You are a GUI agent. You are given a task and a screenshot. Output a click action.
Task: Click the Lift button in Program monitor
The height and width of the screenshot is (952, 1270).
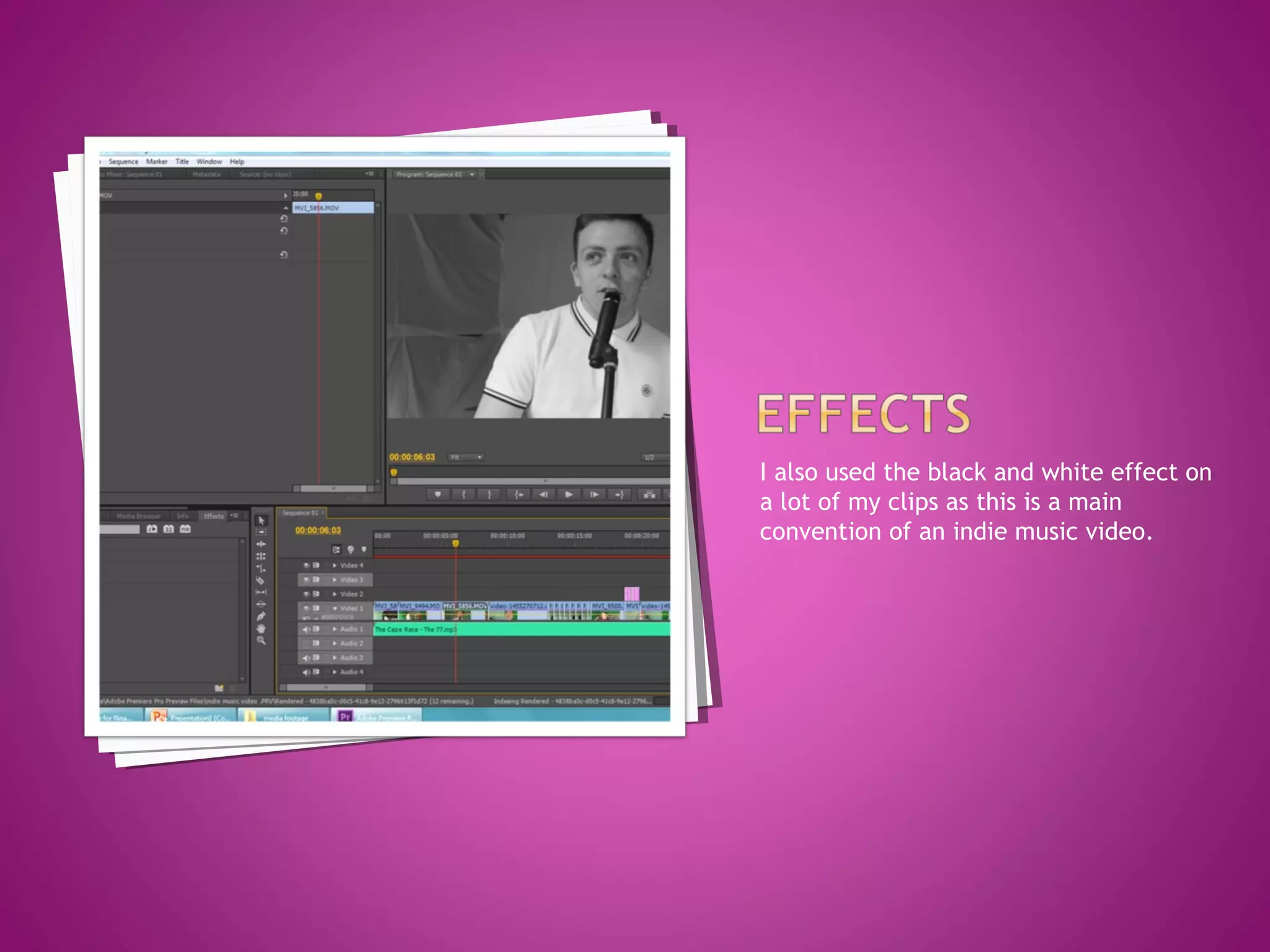(x=649, y=495)
